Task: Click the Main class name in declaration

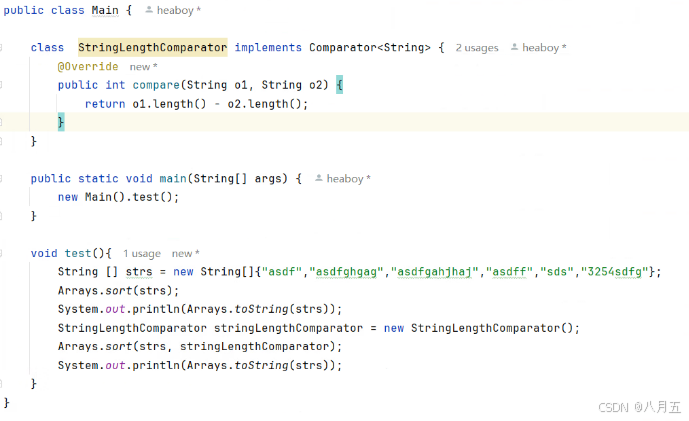Action: [105, 10]
